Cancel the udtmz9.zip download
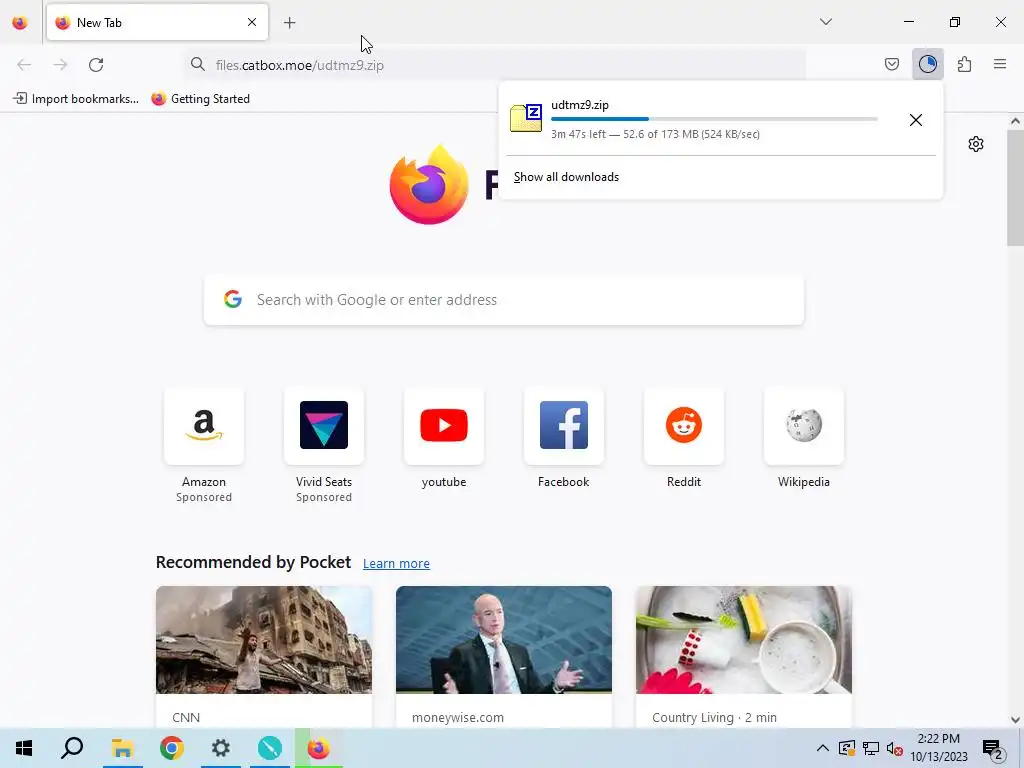Viewport: 1024px width, 768px height. pos(916,120)
